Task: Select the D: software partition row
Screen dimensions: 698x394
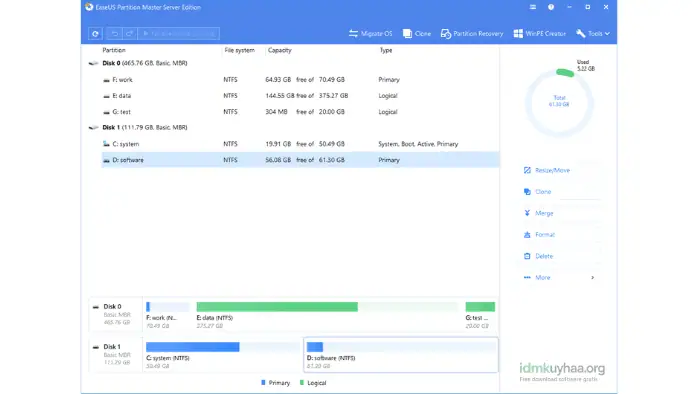Action: coord(300,160)
